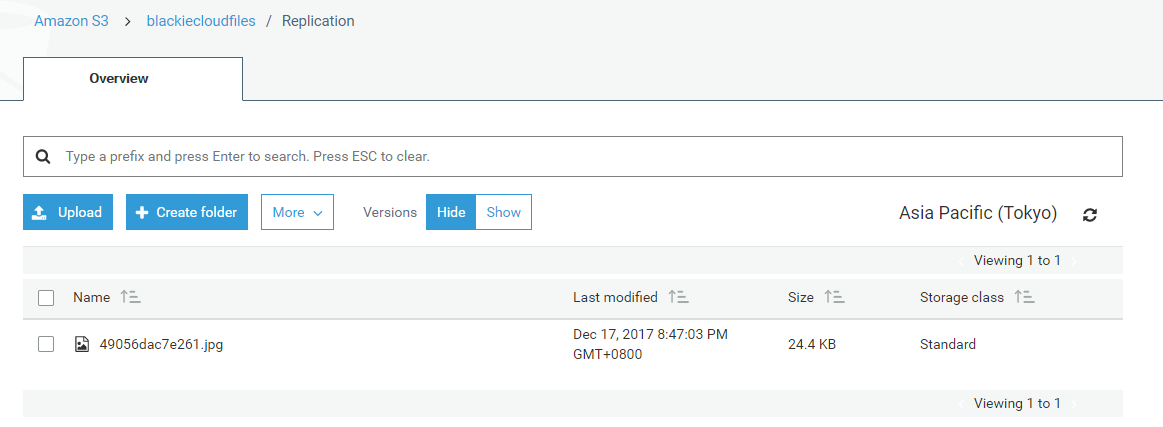This screenshot has height=427, width=1163.
Task: Click the sort icon next to Last modified
Action: (678, 297)
